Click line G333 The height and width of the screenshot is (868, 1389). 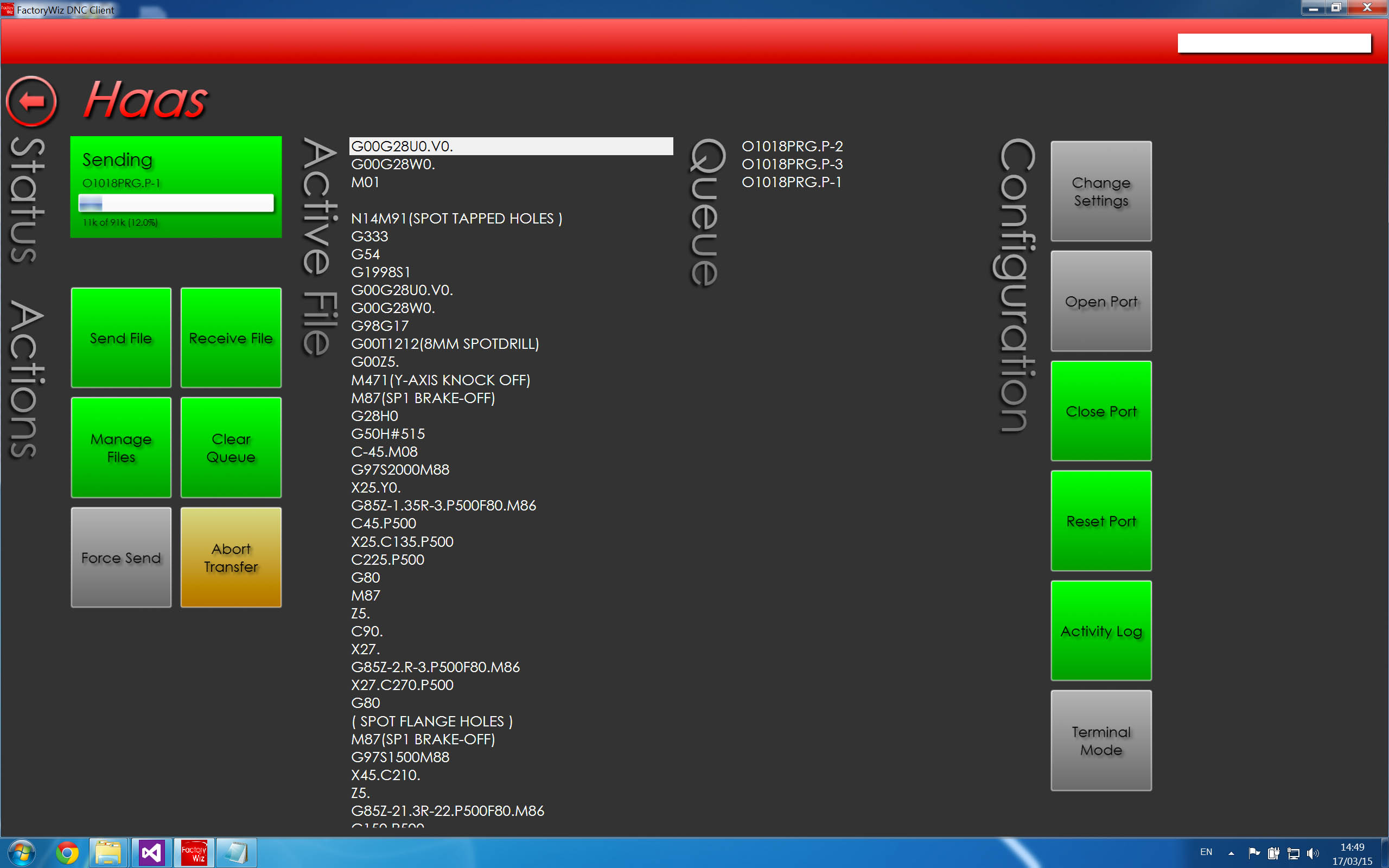pos(369,236)
